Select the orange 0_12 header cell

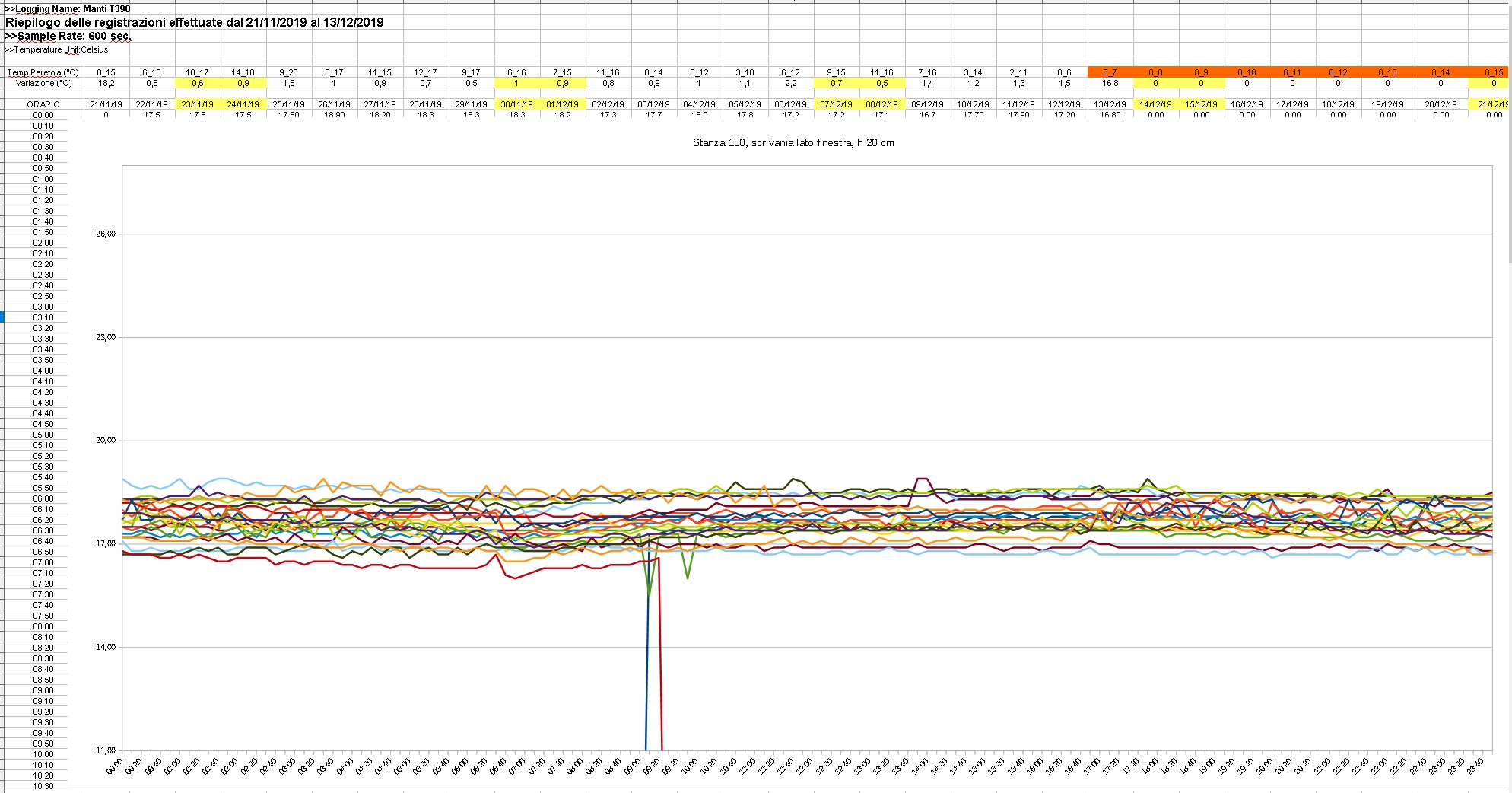[x=1339, y=73]
